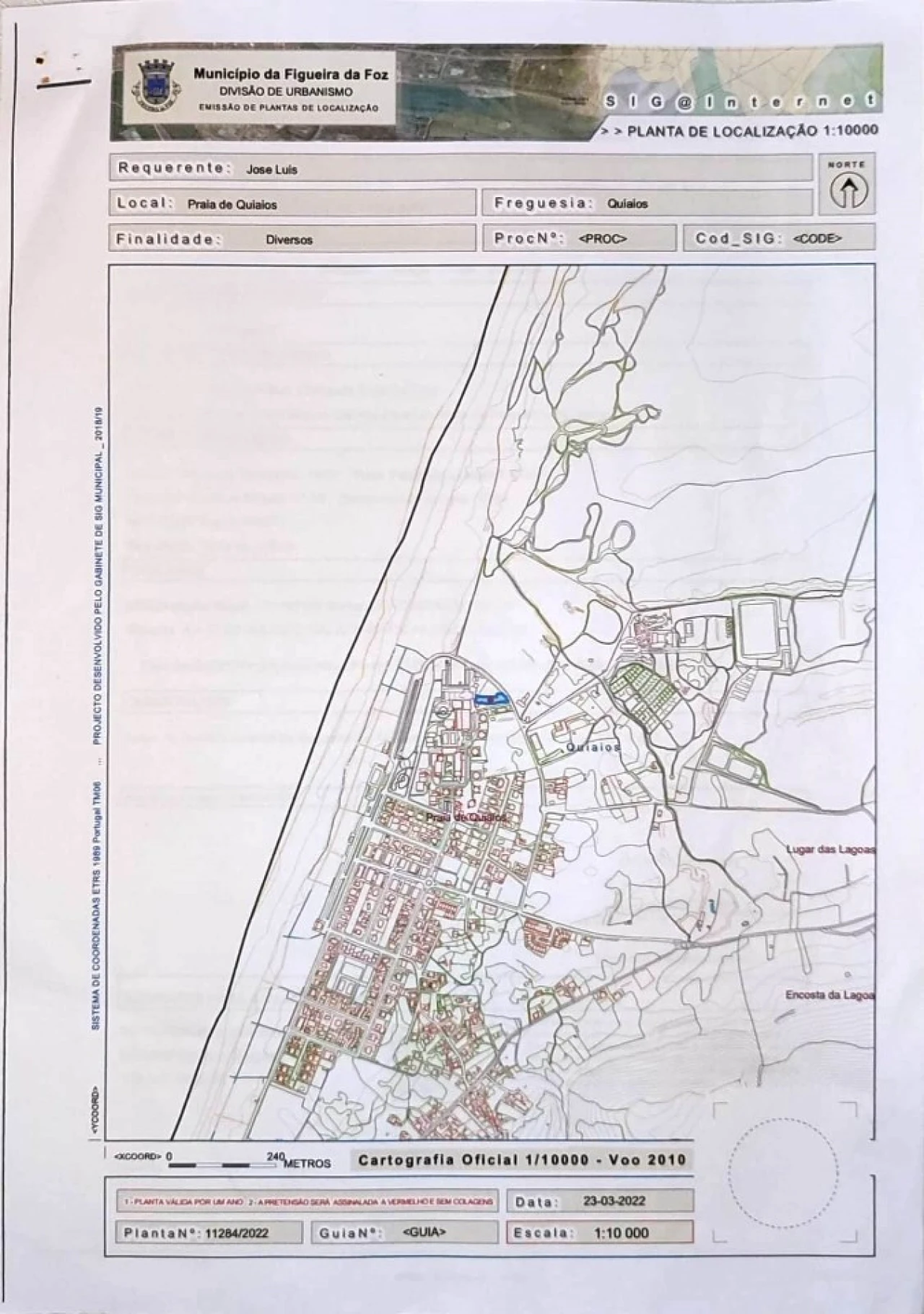Click the Escala field 1:10 000

coord(600,1232)
